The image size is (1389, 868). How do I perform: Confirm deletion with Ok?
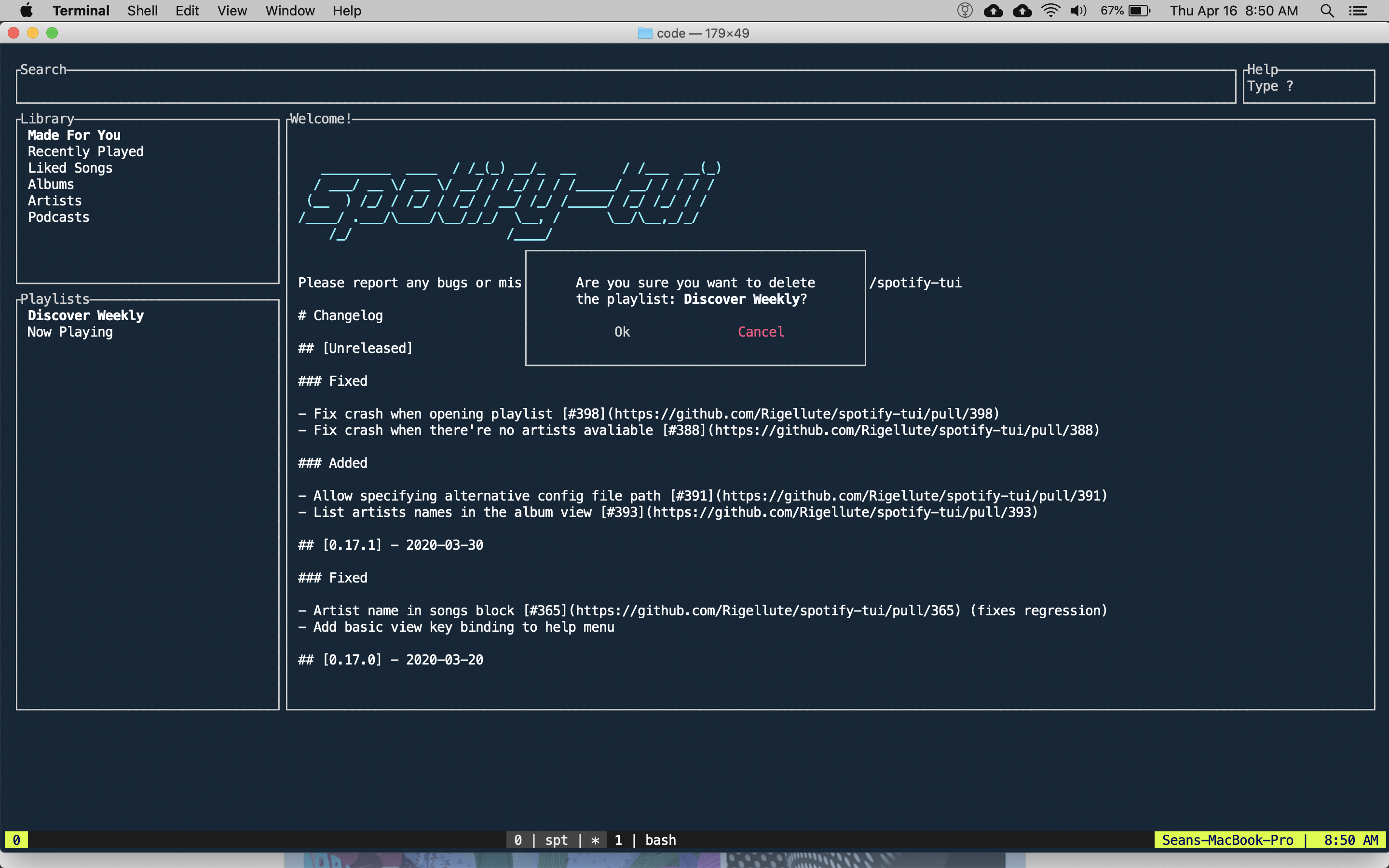[622, 332]
